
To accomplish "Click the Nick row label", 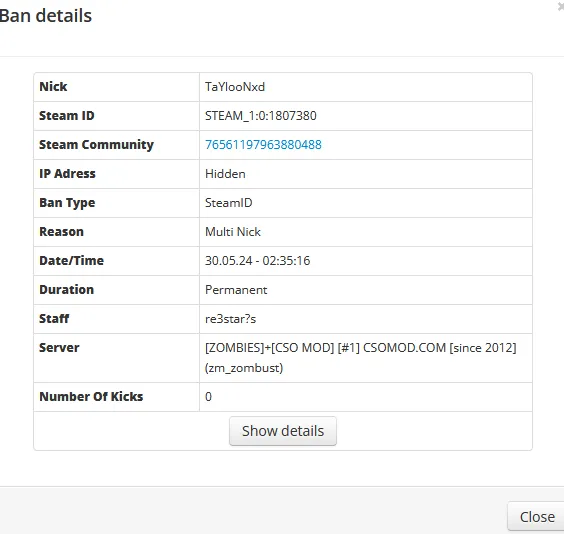I will (x=53, y=87).
